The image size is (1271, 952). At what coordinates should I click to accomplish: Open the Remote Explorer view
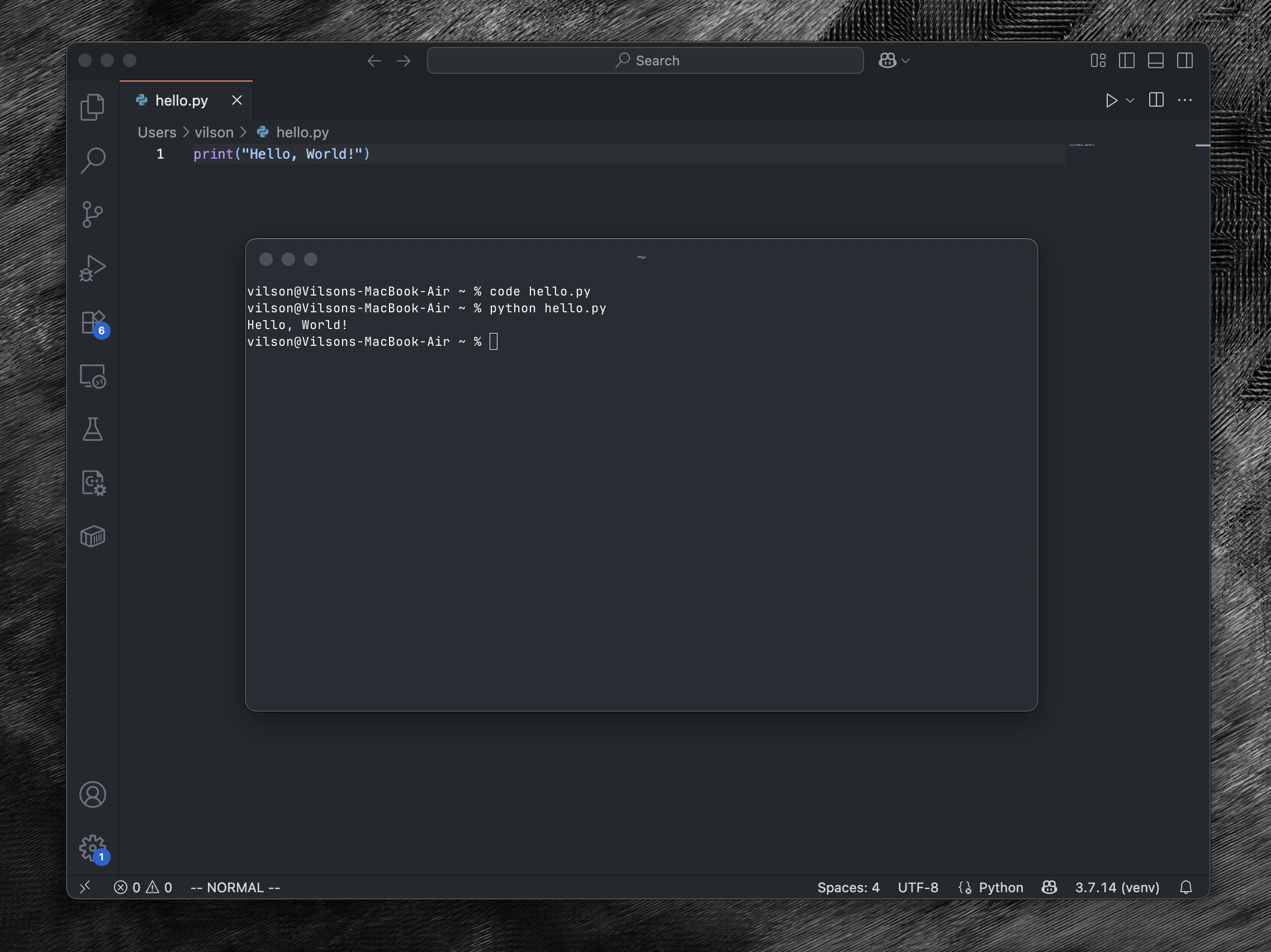pyautogui.click(x=93, y=376)
